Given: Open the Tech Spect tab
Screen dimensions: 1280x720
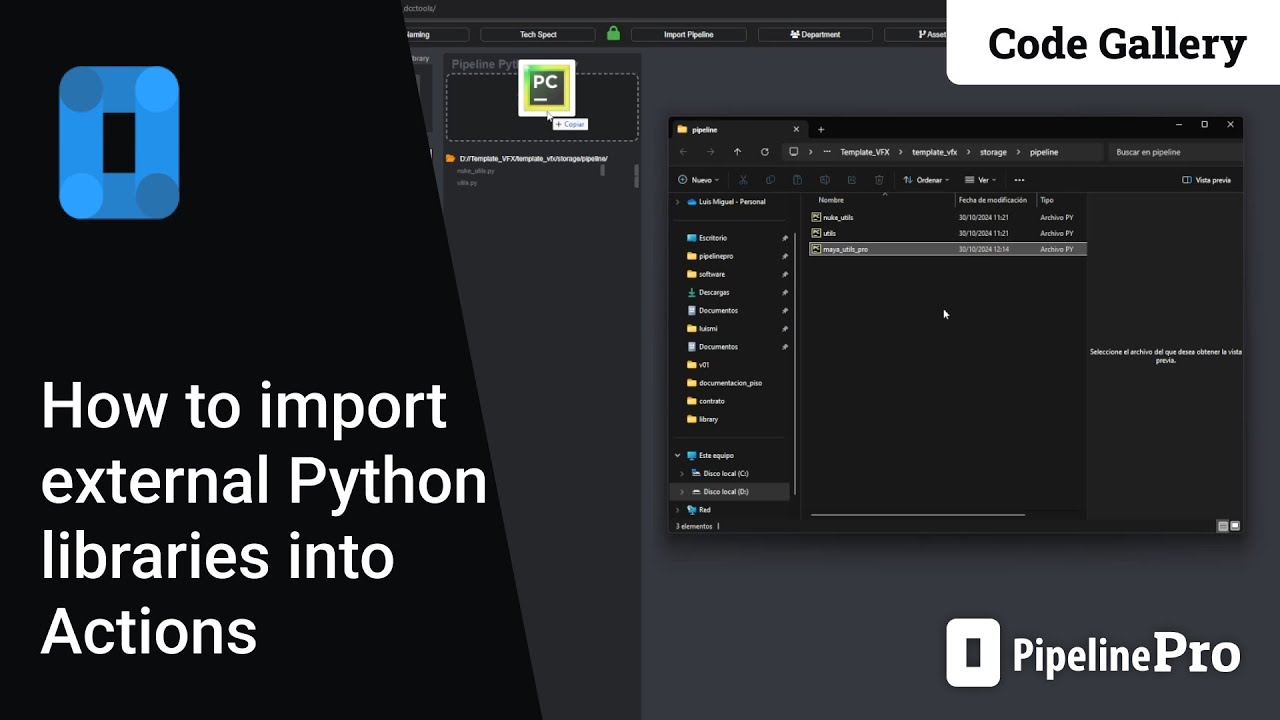Looking at the screenshot, I should tap(538, 34).
